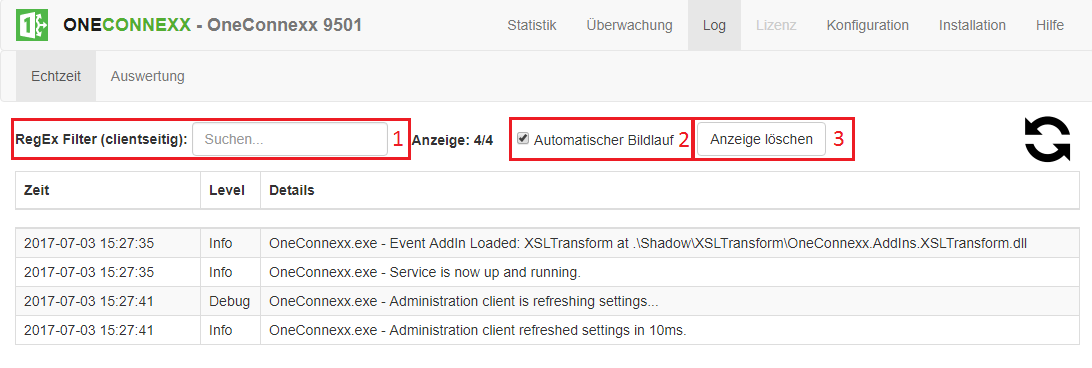This screenshot has width=1092, height=368.
Task: Select the Debug level log entry
Action: point(547,301)
